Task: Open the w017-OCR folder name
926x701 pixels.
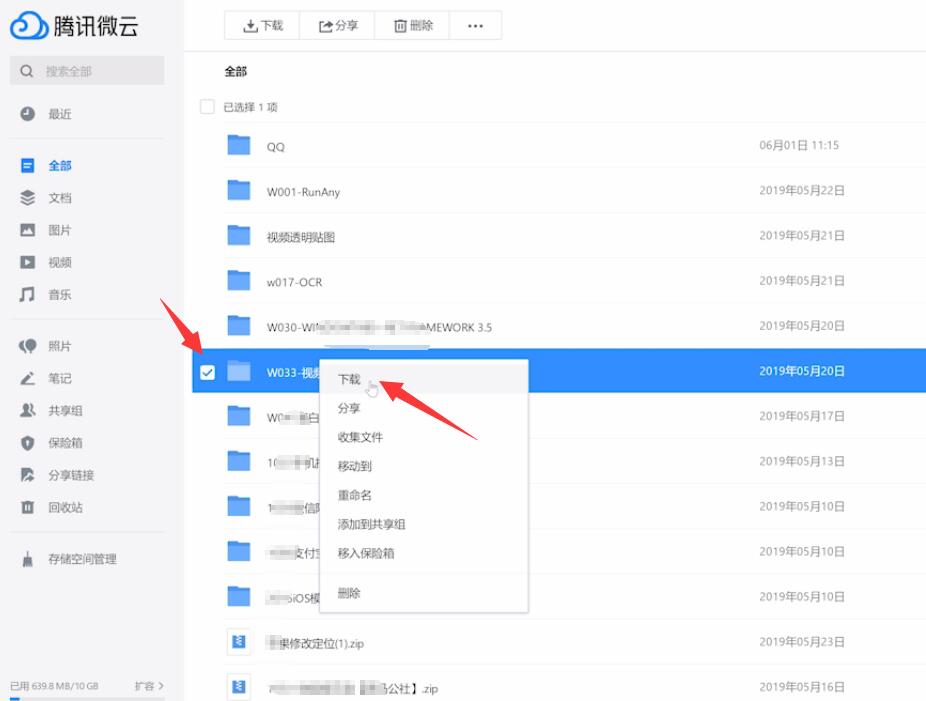Action: [x=294, y=282]
